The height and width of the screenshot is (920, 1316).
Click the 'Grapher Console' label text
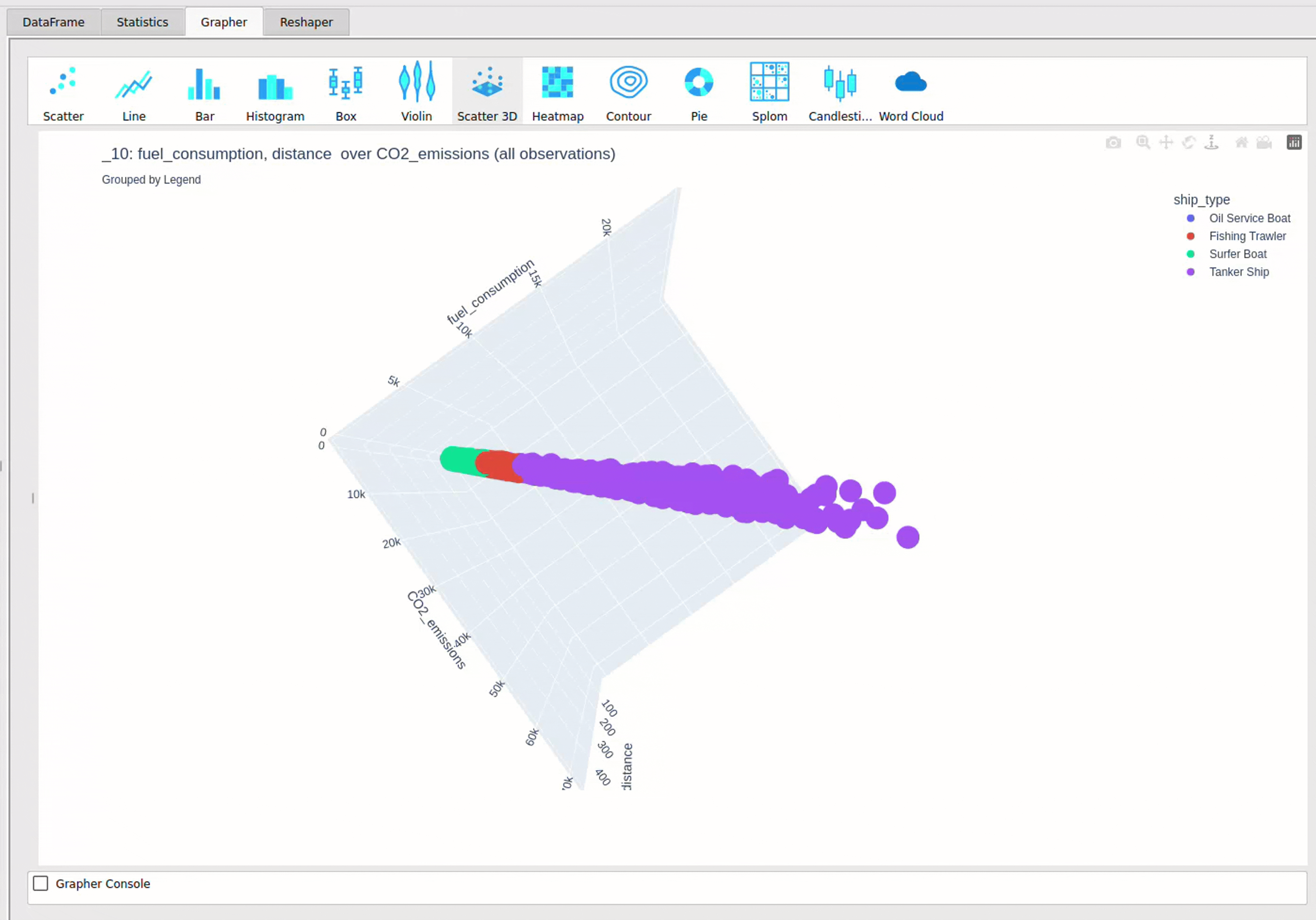pyautogui.click(x=103, y=883)
